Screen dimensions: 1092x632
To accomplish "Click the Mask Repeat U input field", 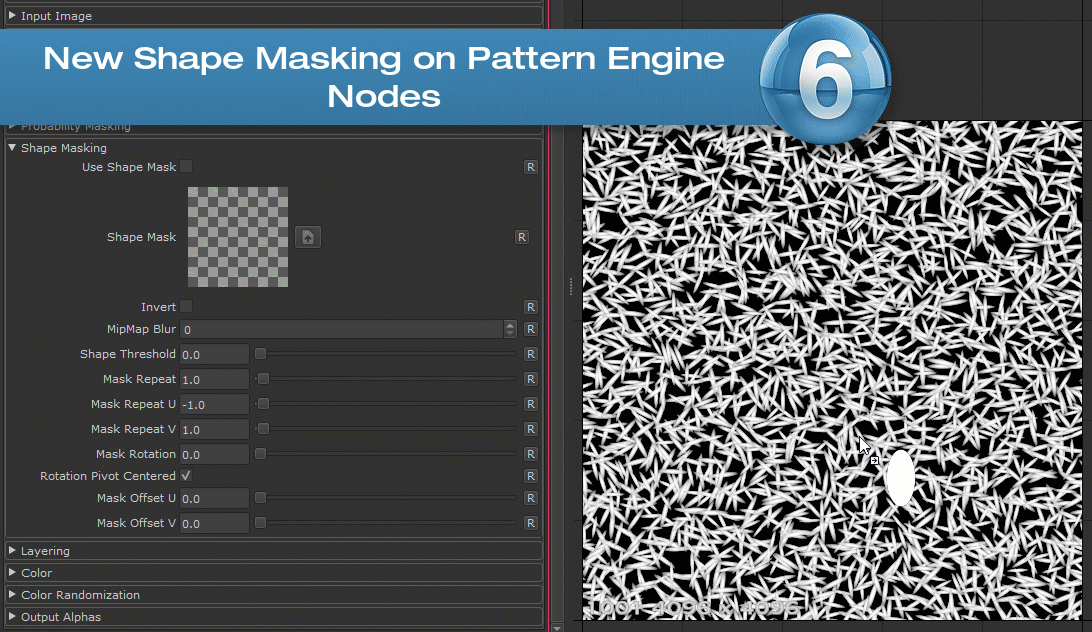I will click(214, 404).
